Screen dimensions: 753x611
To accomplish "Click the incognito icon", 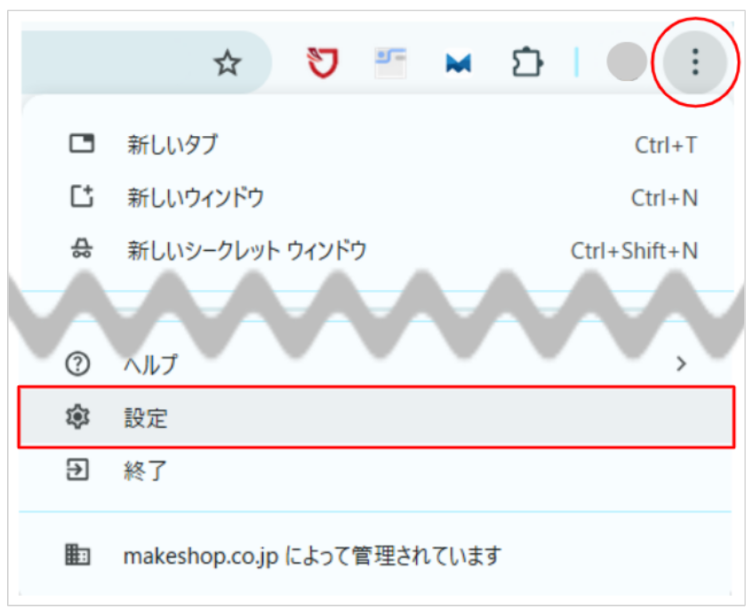I will (82, 249).
